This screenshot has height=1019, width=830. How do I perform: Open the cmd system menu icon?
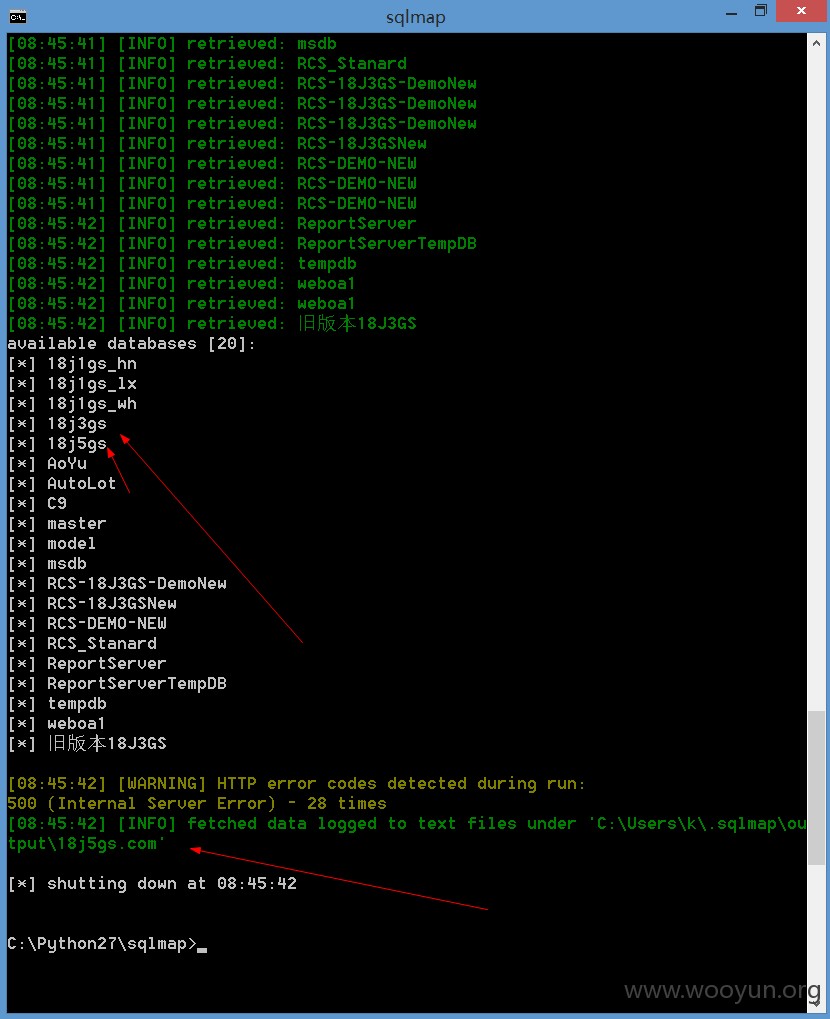(x=18, y=17)
